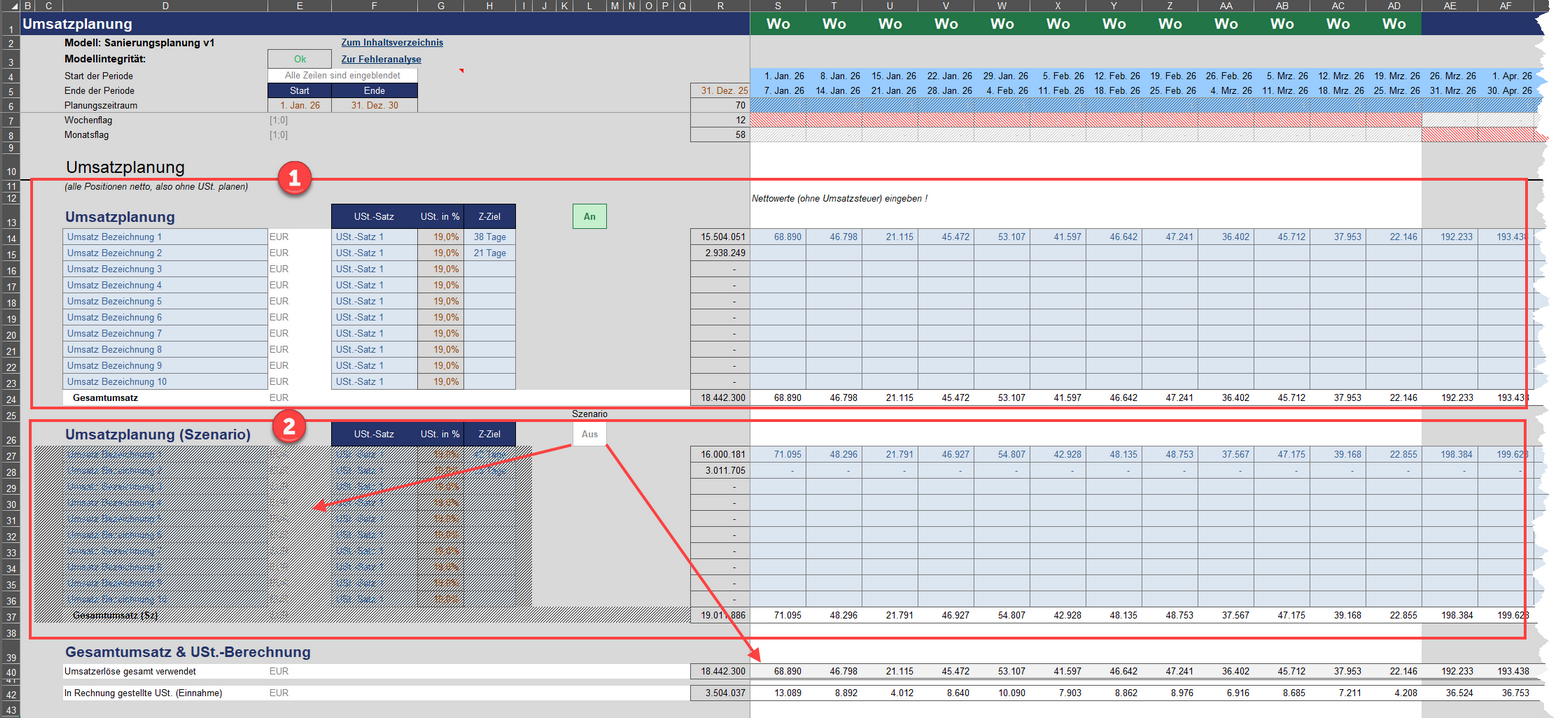This screenshot has width=1554, height=718.
Task: Open USt.-Satz 1 cell for Umsatz Bezeichnung 3
Action: [374, 269]
